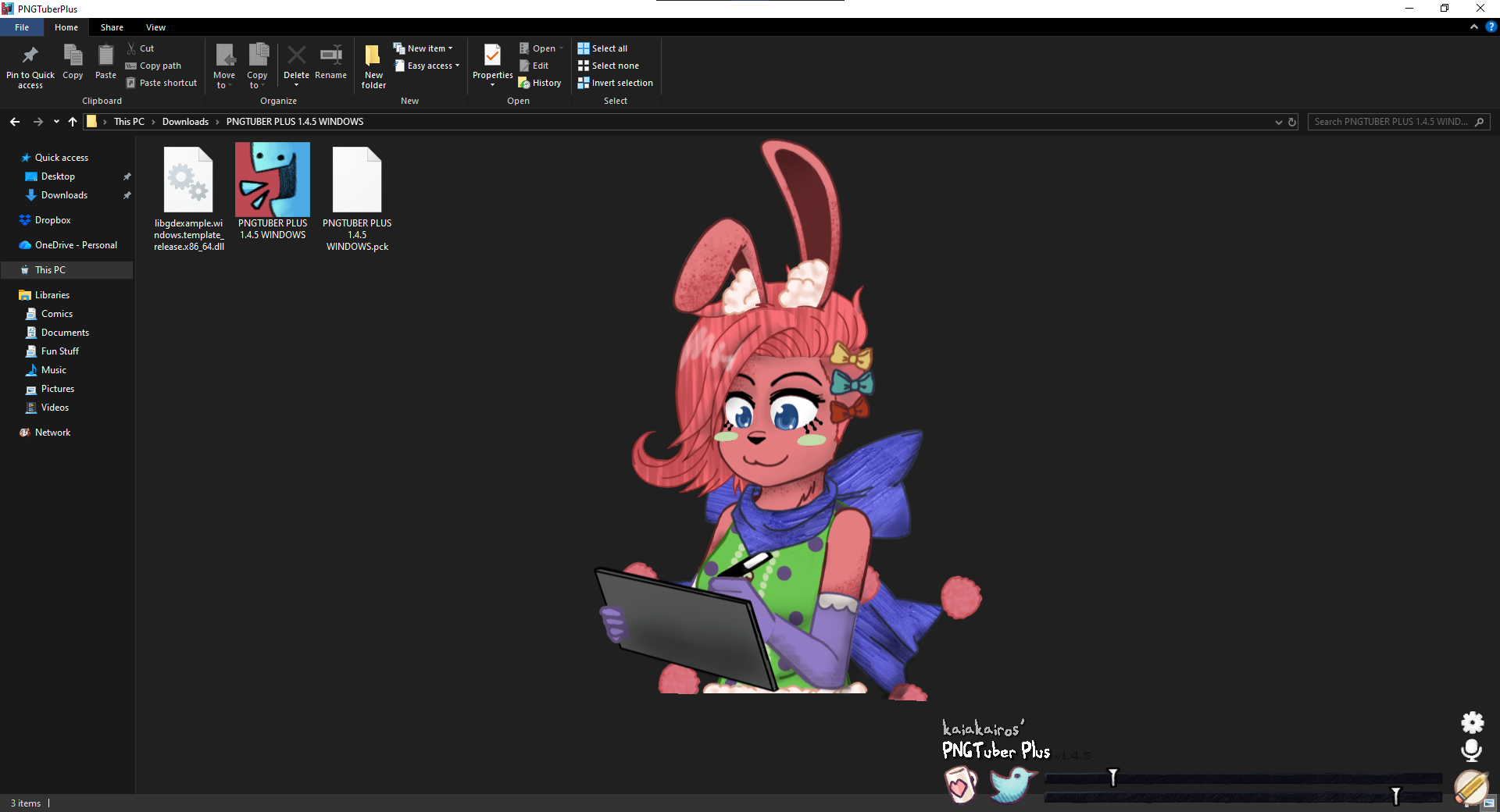Image resolution: width=1500 pixels, height=812 pixels.
Task: Click Pin to Quick access
Action: click(x=30, y=66)
